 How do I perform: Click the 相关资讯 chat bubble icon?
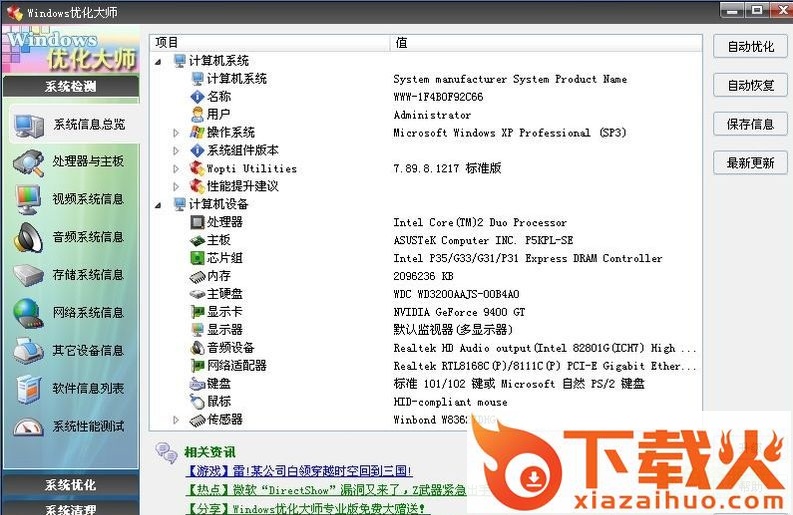pos(166,452)
